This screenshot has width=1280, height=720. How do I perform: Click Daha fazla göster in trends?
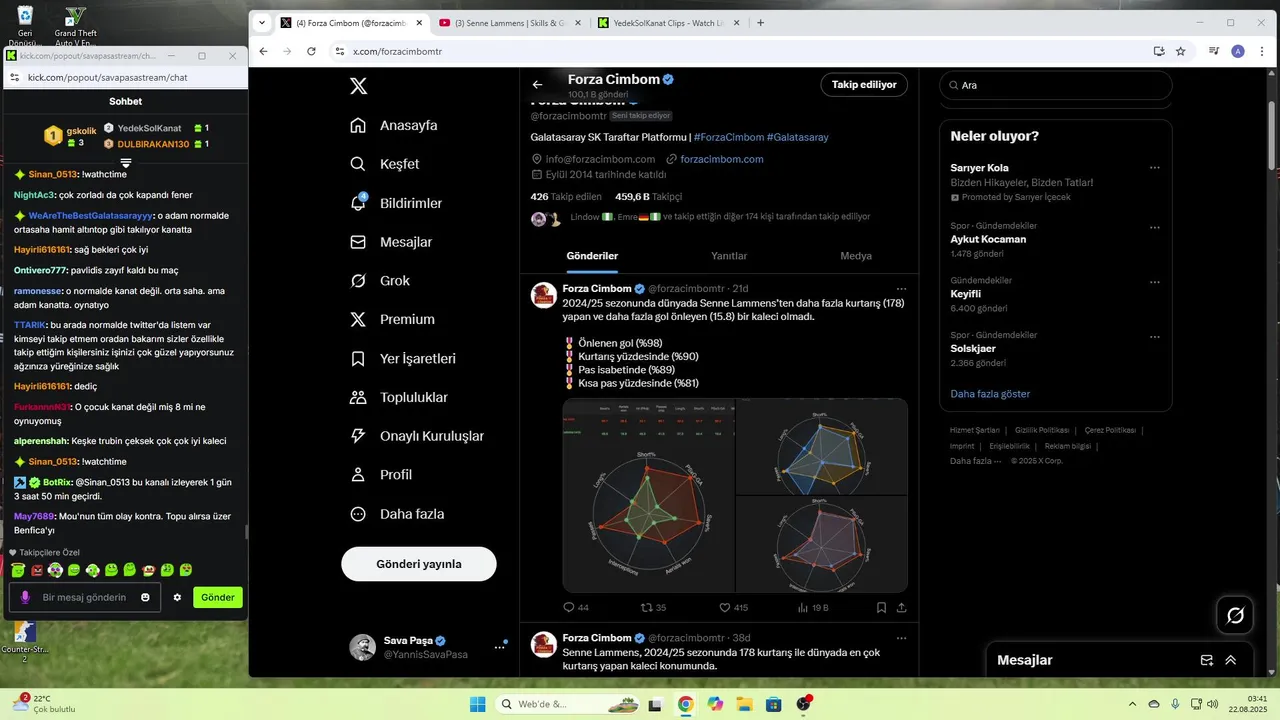[x=990, y=394]
